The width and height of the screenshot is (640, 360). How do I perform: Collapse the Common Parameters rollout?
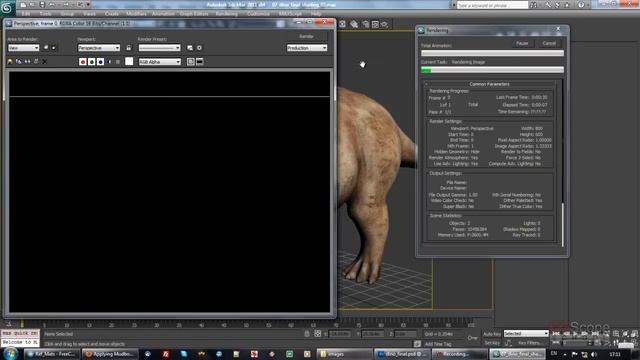[489, 84]
